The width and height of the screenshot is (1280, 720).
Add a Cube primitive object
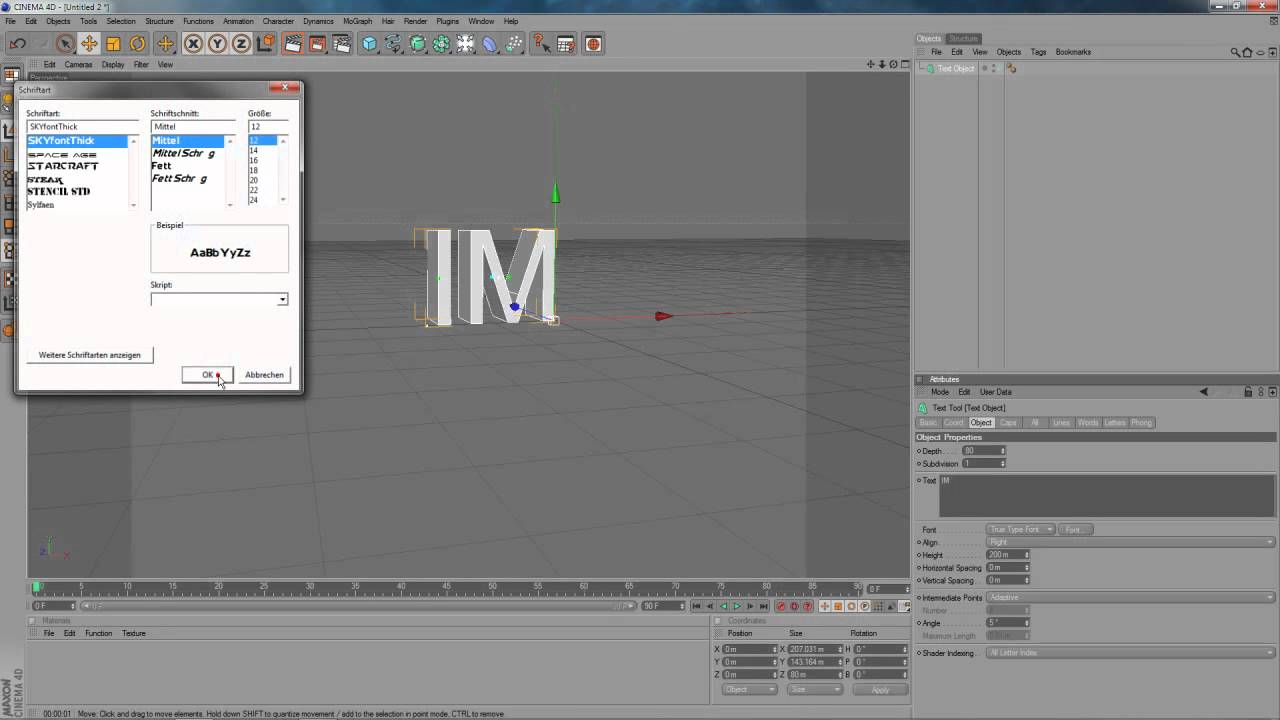pyautogui.click(x=369, y=44)
